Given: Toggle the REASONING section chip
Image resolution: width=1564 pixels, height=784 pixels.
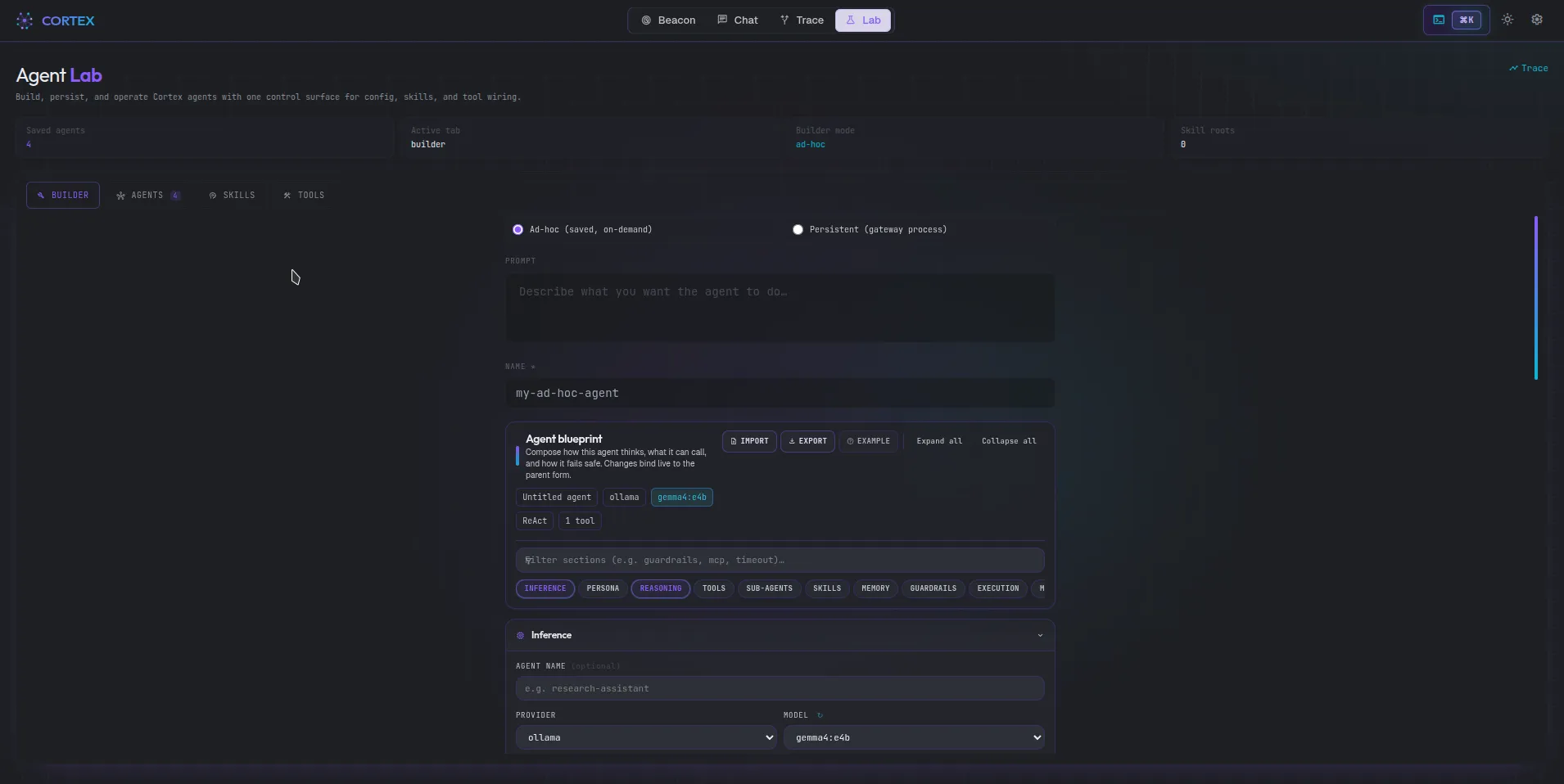Looking at the screenshot, I should [661, 588].
